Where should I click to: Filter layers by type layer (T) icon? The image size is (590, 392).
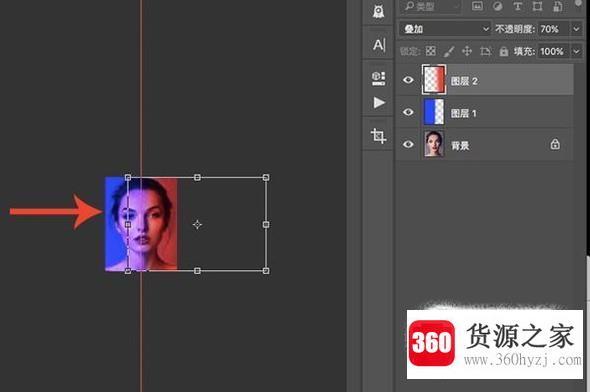coord(517,6)
